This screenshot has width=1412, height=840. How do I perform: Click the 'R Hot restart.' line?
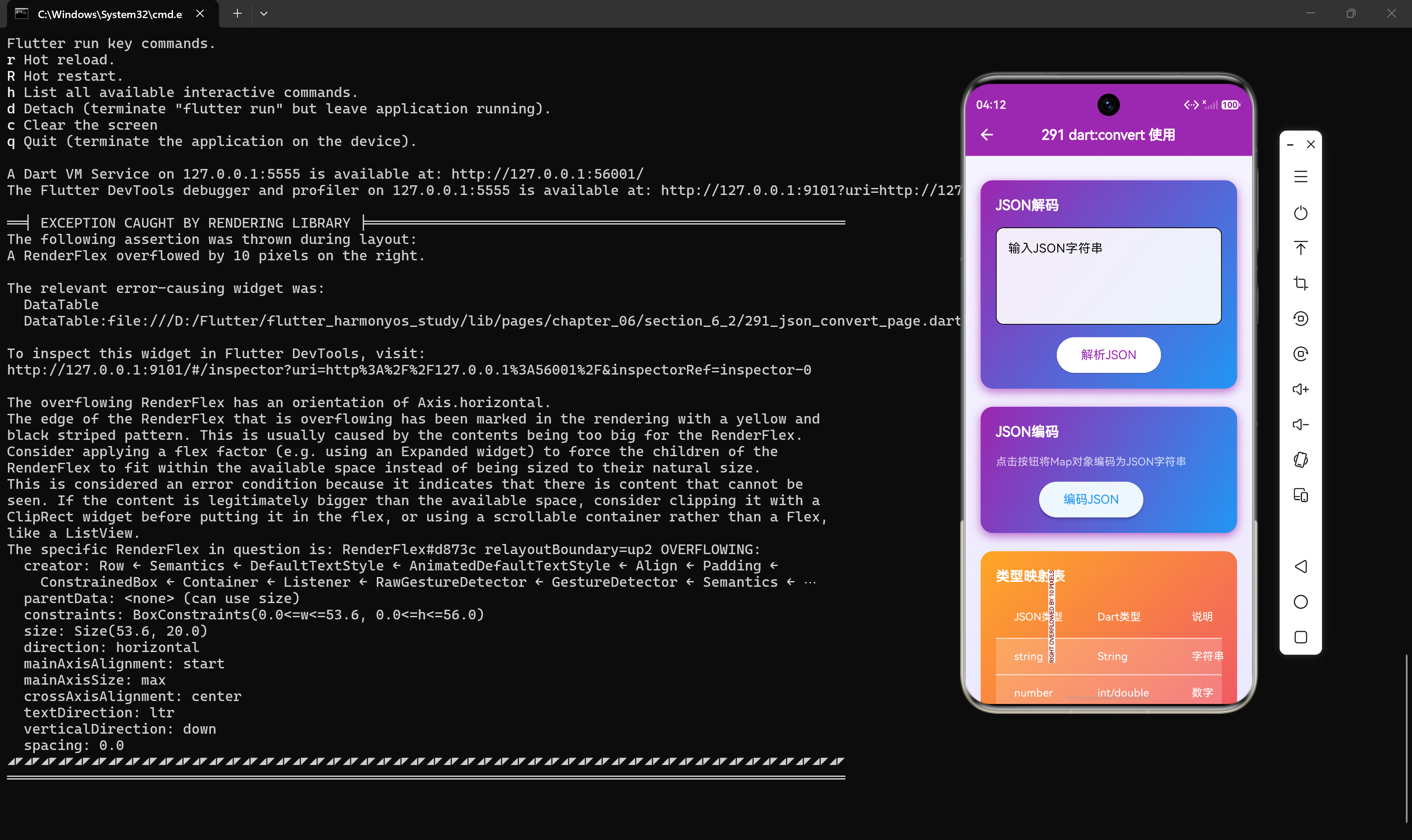click(64, 76)
